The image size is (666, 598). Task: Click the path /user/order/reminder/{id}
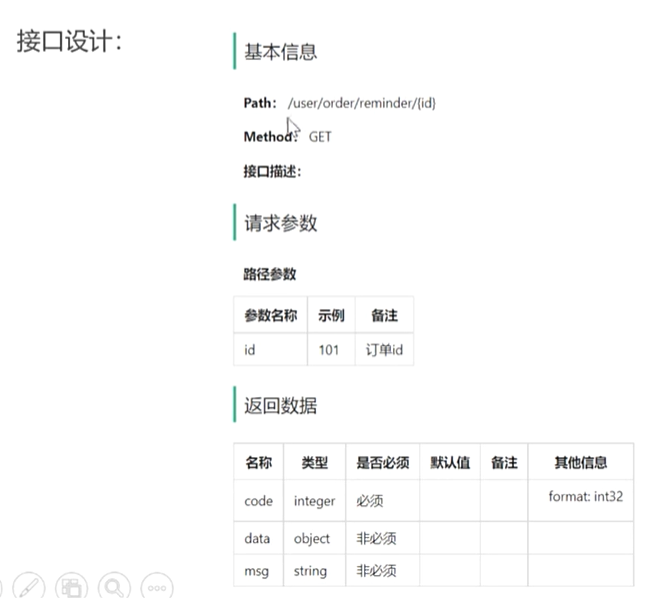point(361,103)
